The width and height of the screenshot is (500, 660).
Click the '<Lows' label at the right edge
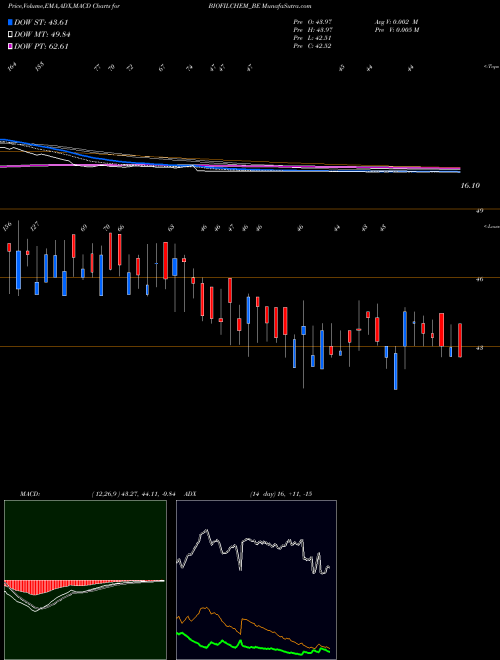[491, 226]
